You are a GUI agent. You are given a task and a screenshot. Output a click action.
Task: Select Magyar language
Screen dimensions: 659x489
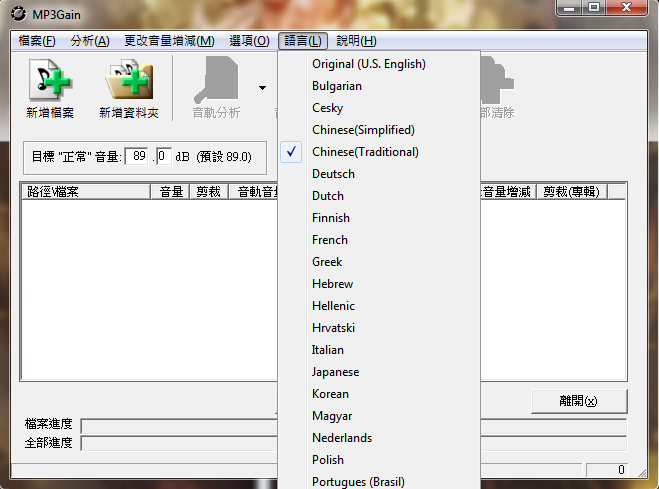click(x=379, y=415)
